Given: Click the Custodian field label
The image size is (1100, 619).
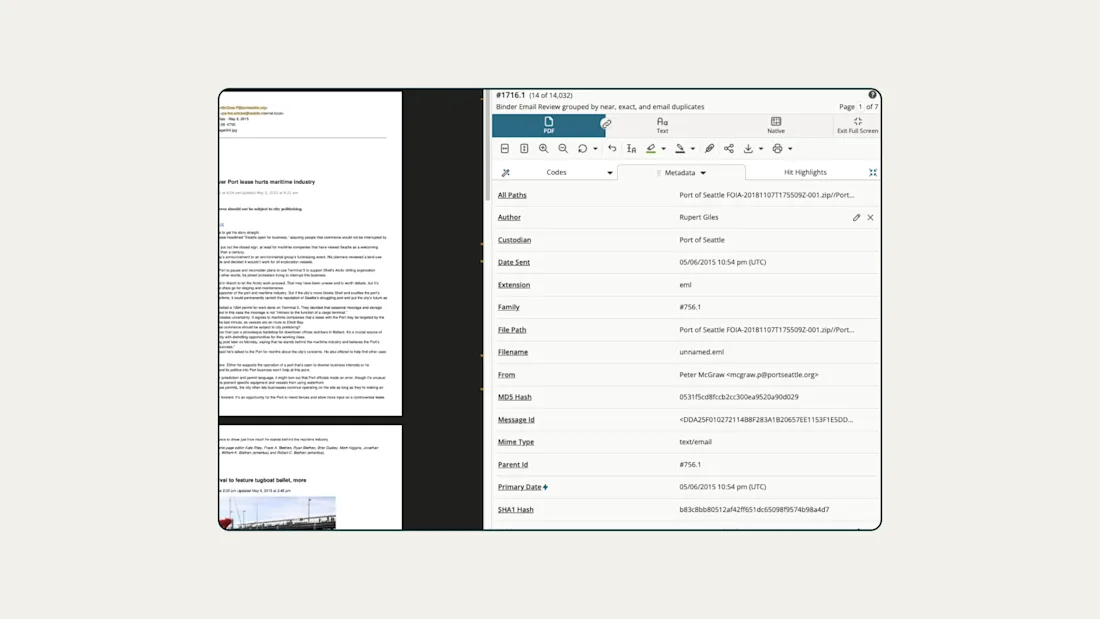Looking at the screenshot, I should pos(514,240).
